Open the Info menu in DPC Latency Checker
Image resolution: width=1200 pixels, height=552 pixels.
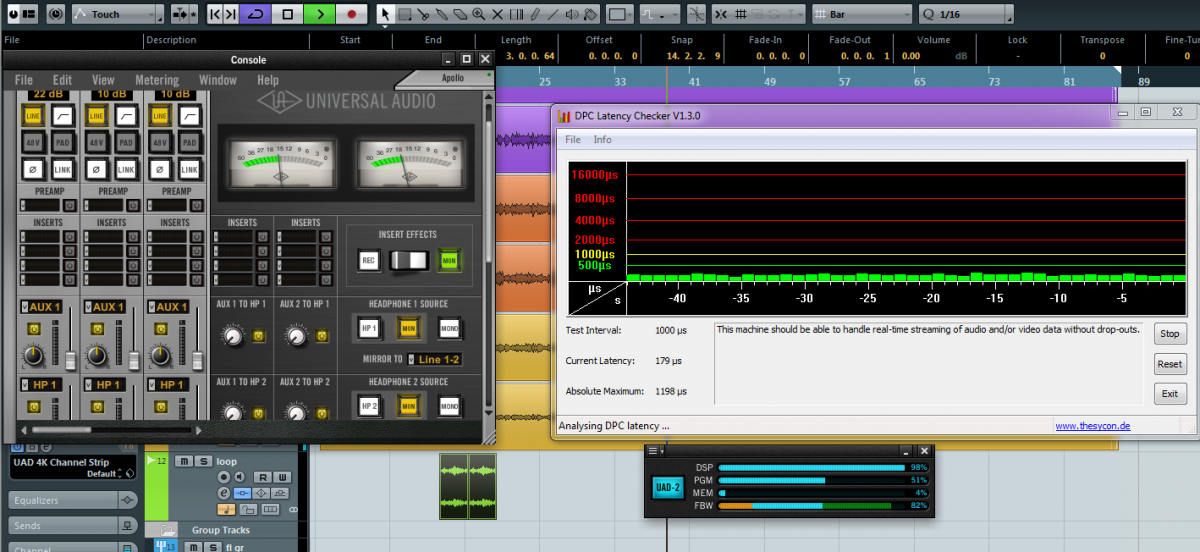pos(602,140)
